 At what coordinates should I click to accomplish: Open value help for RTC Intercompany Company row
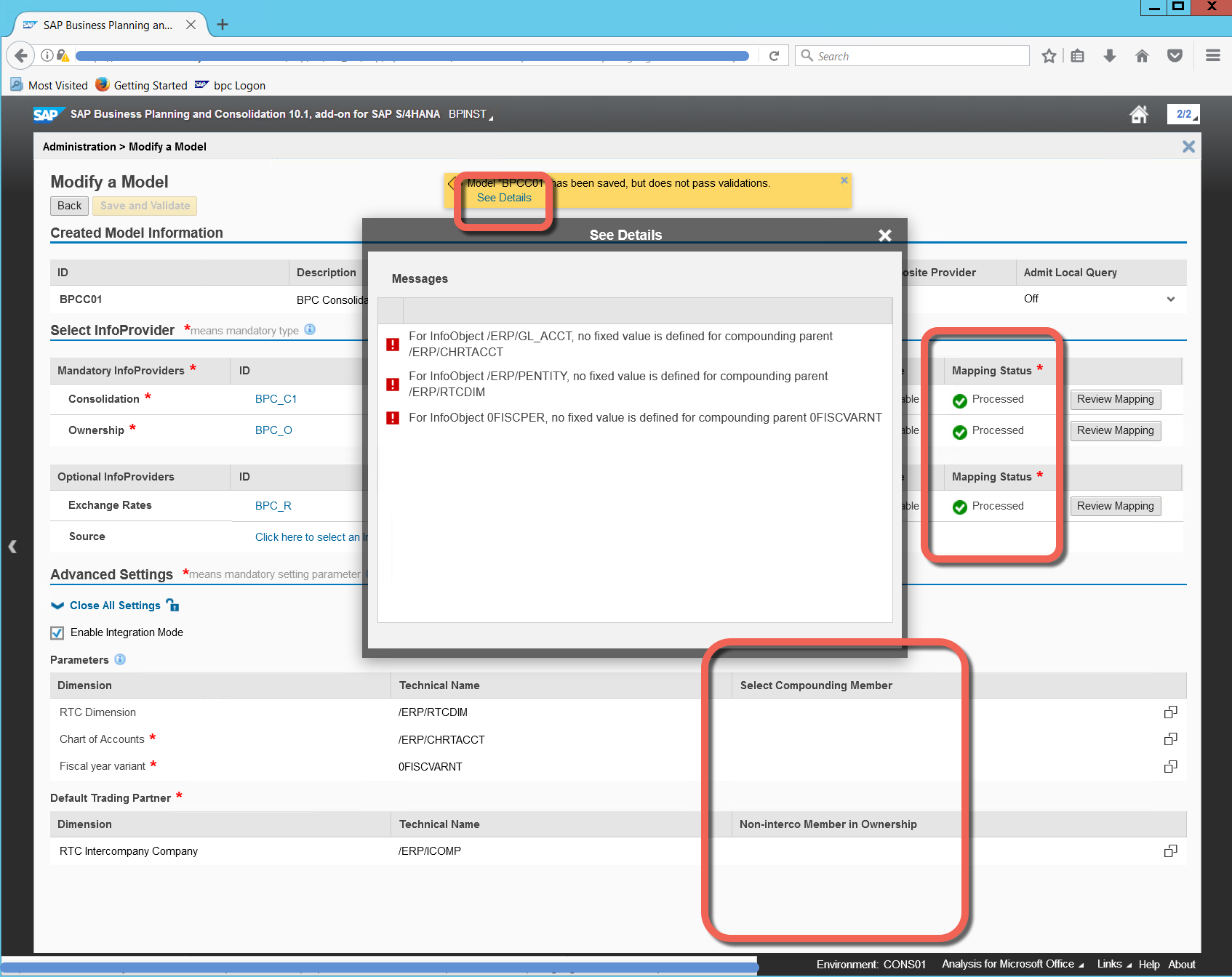1170,851
